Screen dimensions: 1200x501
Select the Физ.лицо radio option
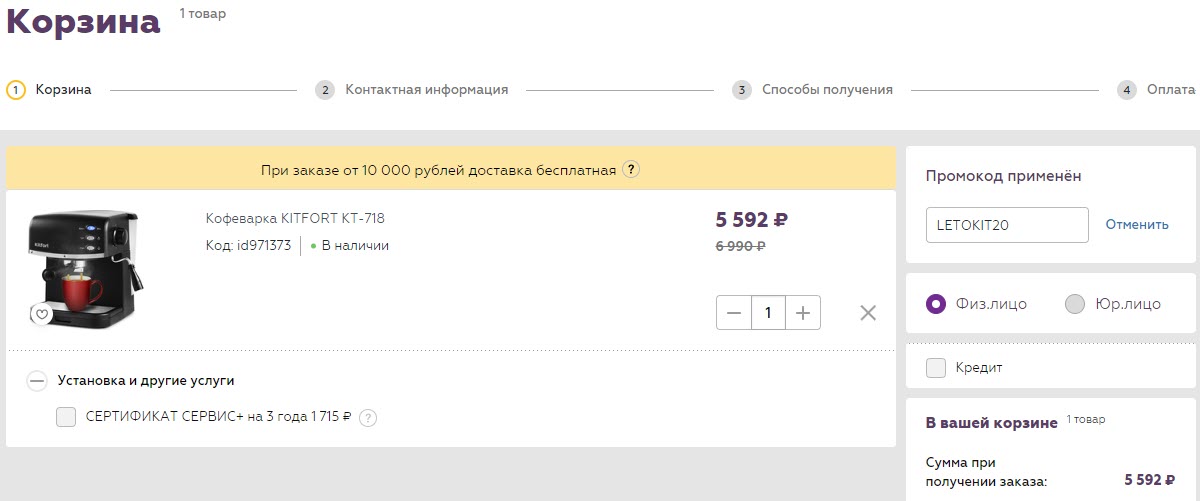pos(936,304)
